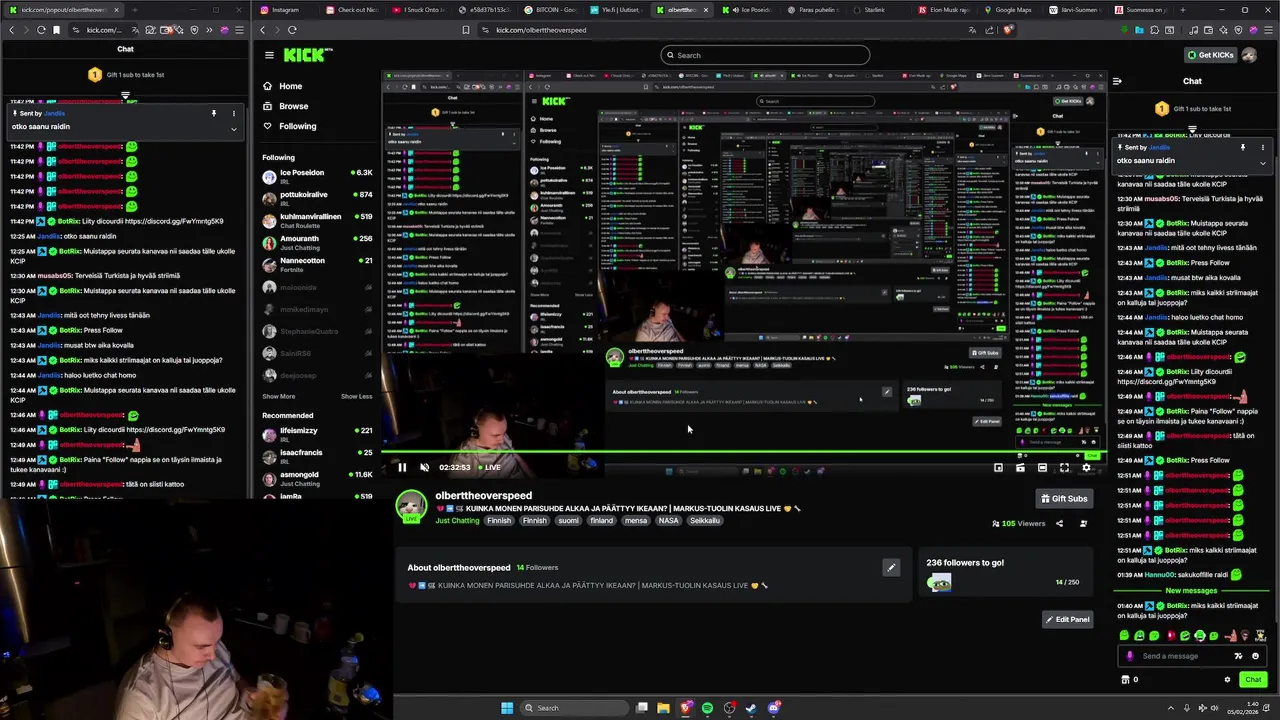Pick the first green emote in quick emotes row
The height and width of the screenshot is (720, 1280).
pyautogui.click(x=1124, y=635)
